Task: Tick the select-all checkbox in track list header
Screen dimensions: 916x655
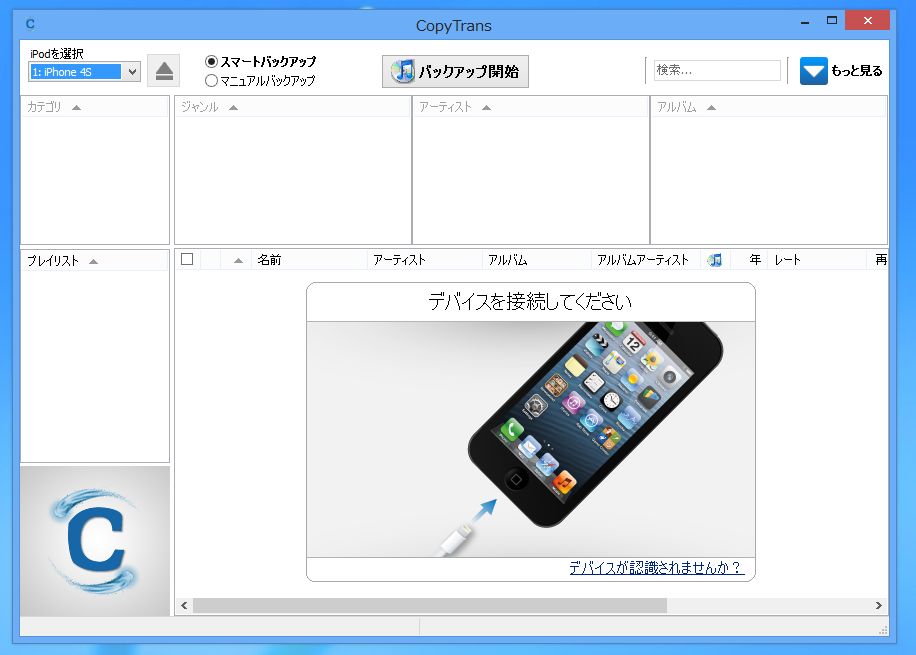Action: [187, 259]
